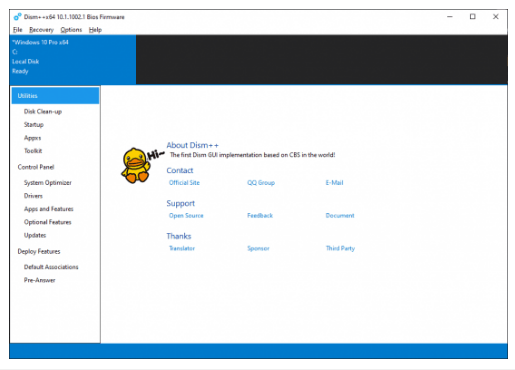
Task: Open the Help menu
Action: (95, 30)
